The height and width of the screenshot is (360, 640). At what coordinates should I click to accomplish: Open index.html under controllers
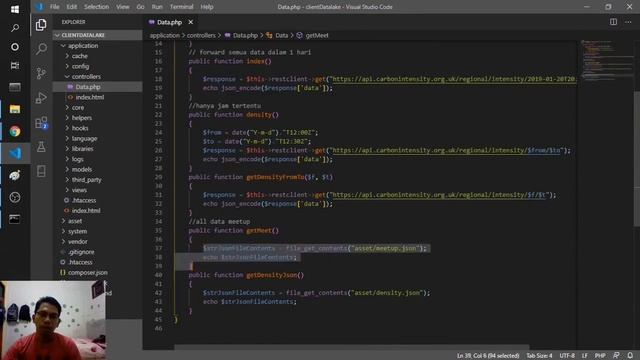(x=98, y=97)
